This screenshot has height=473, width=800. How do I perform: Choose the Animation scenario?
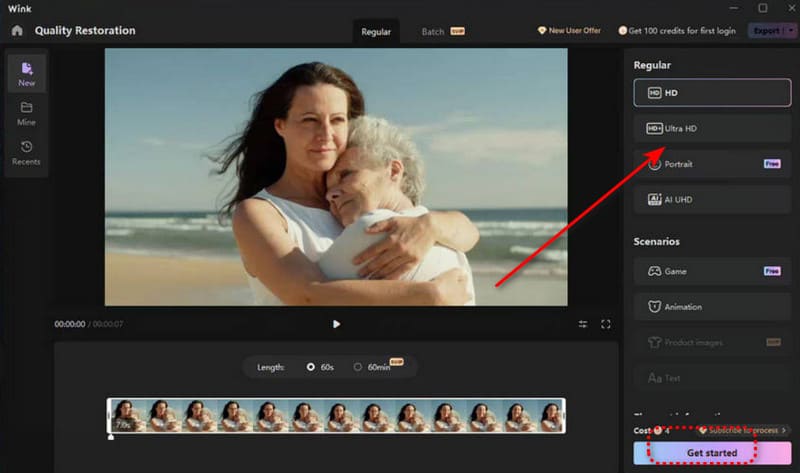[712, 307]
